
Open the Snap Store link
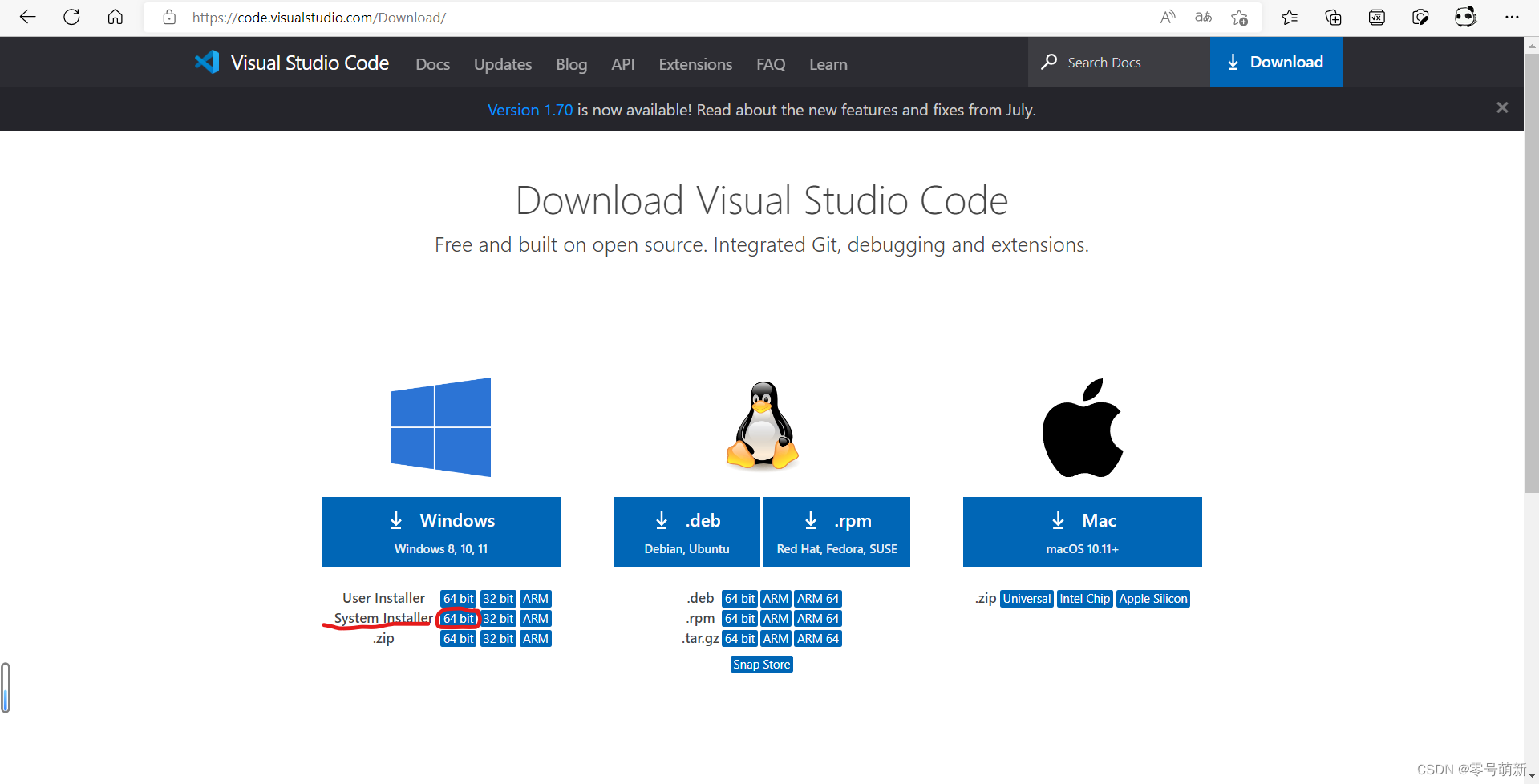tap(761, 665)
